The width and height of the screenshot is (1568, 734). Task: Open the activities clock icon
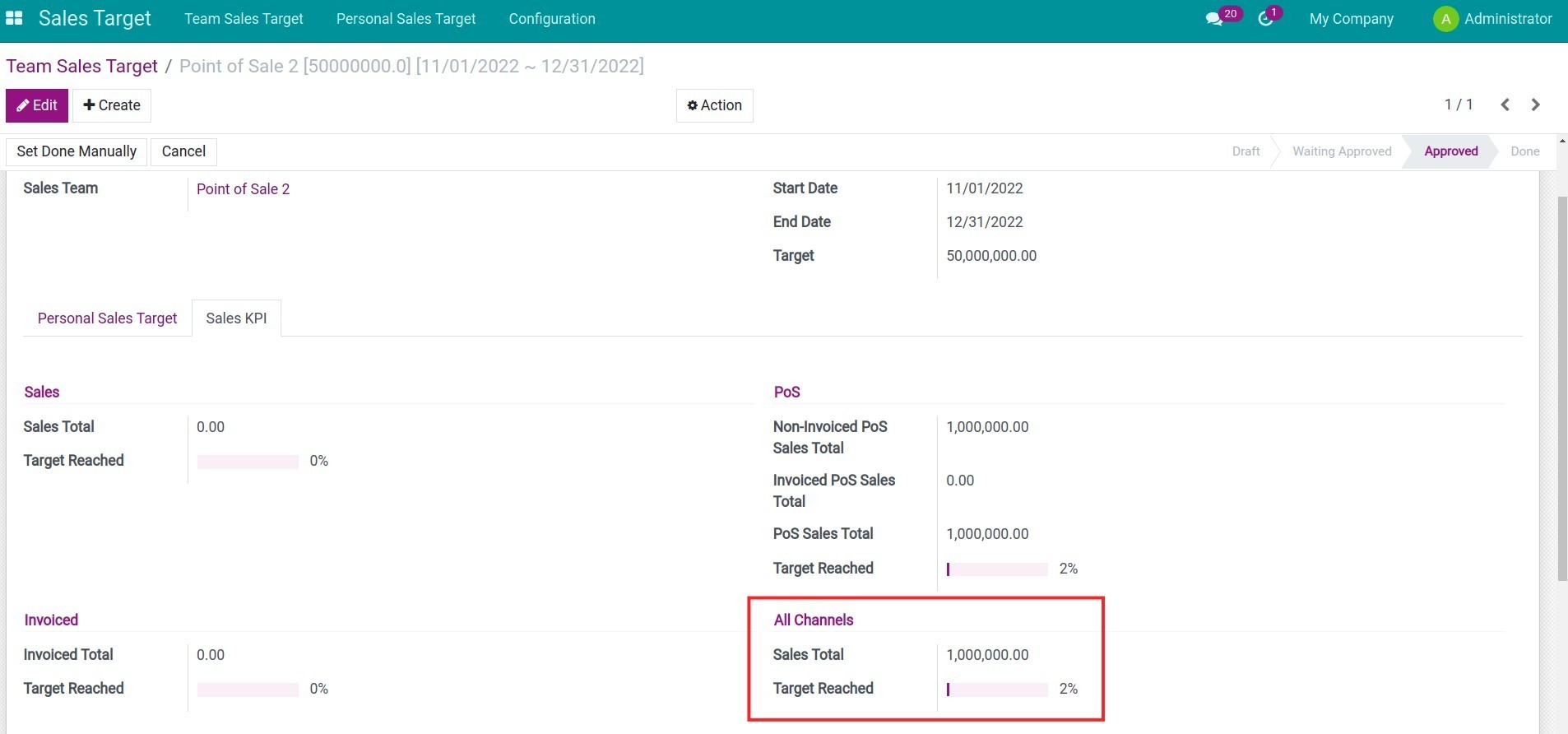coord(1265,19)
